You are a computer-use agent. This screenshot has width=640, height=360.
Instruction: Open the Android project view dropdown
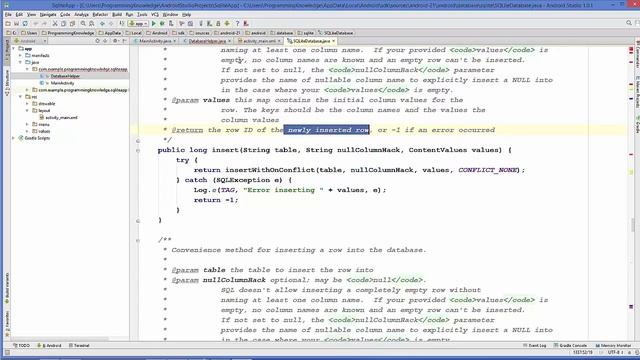(x=31, y=41)
